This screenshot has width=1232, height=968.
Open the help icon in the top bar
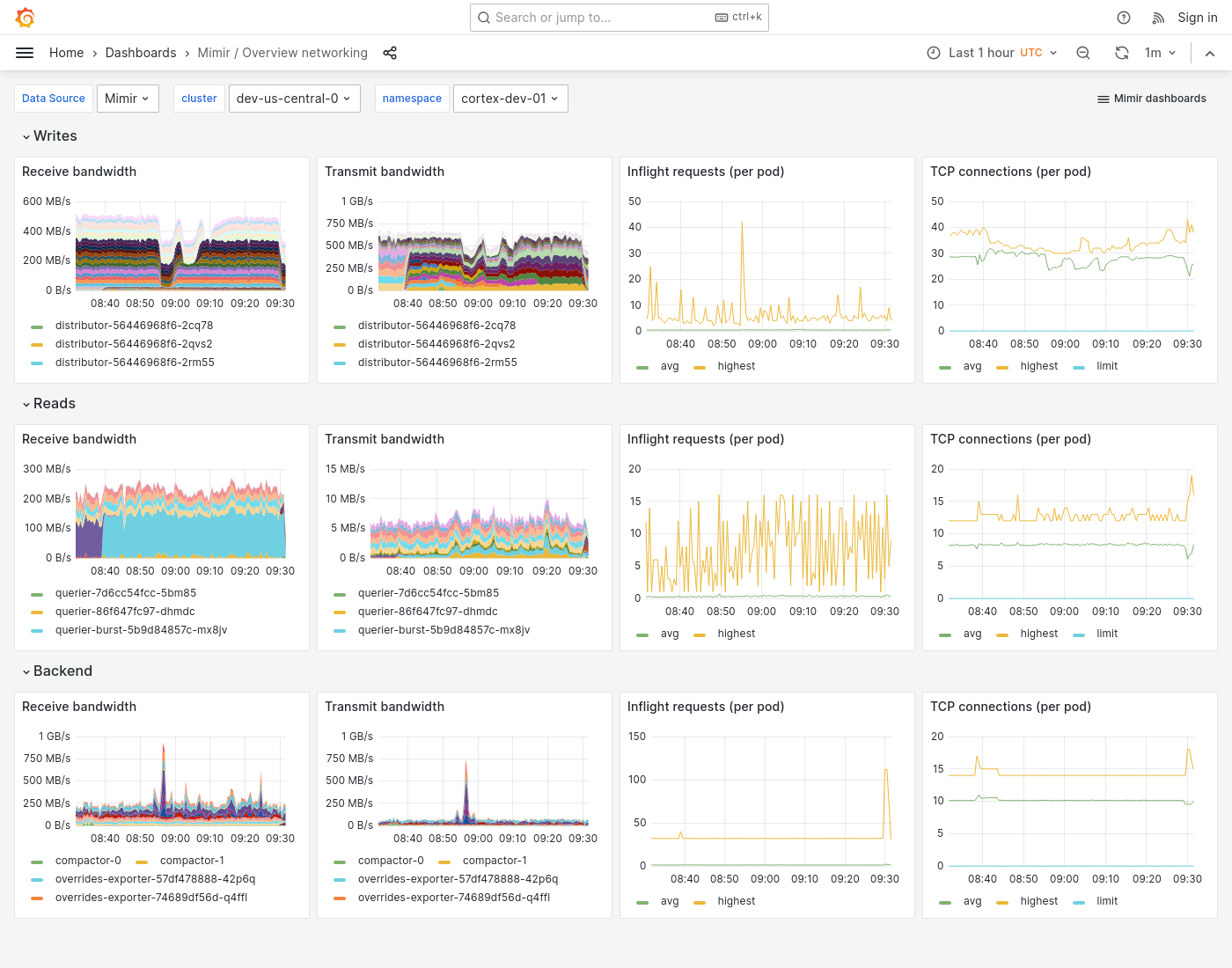coord(1123,17)
